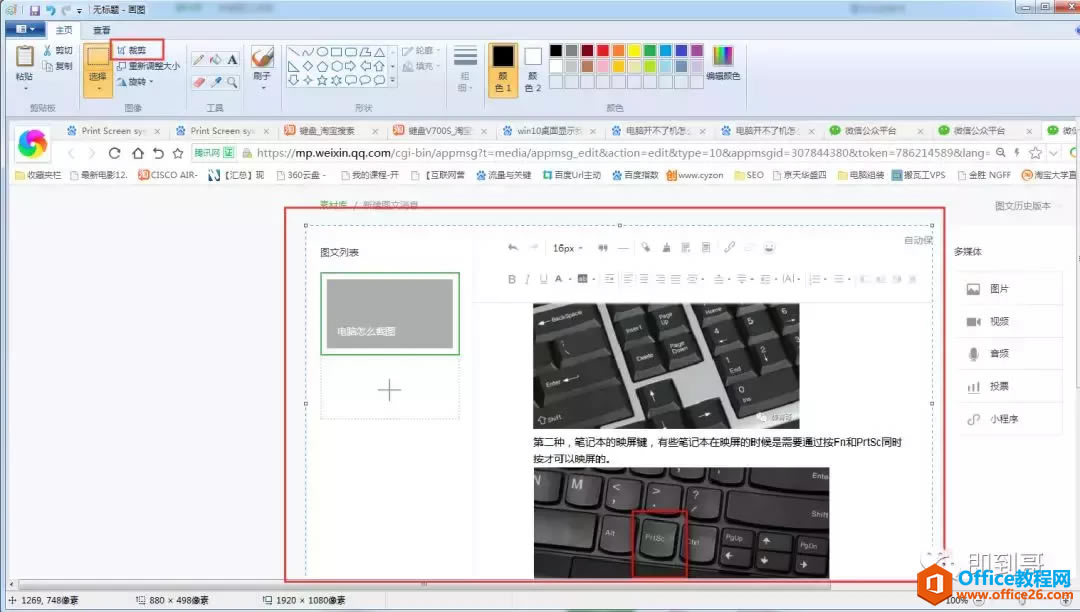Expand the arrow under 粘贴
The width and height of the screenshot is (1080, 612).
pos(25,87)
